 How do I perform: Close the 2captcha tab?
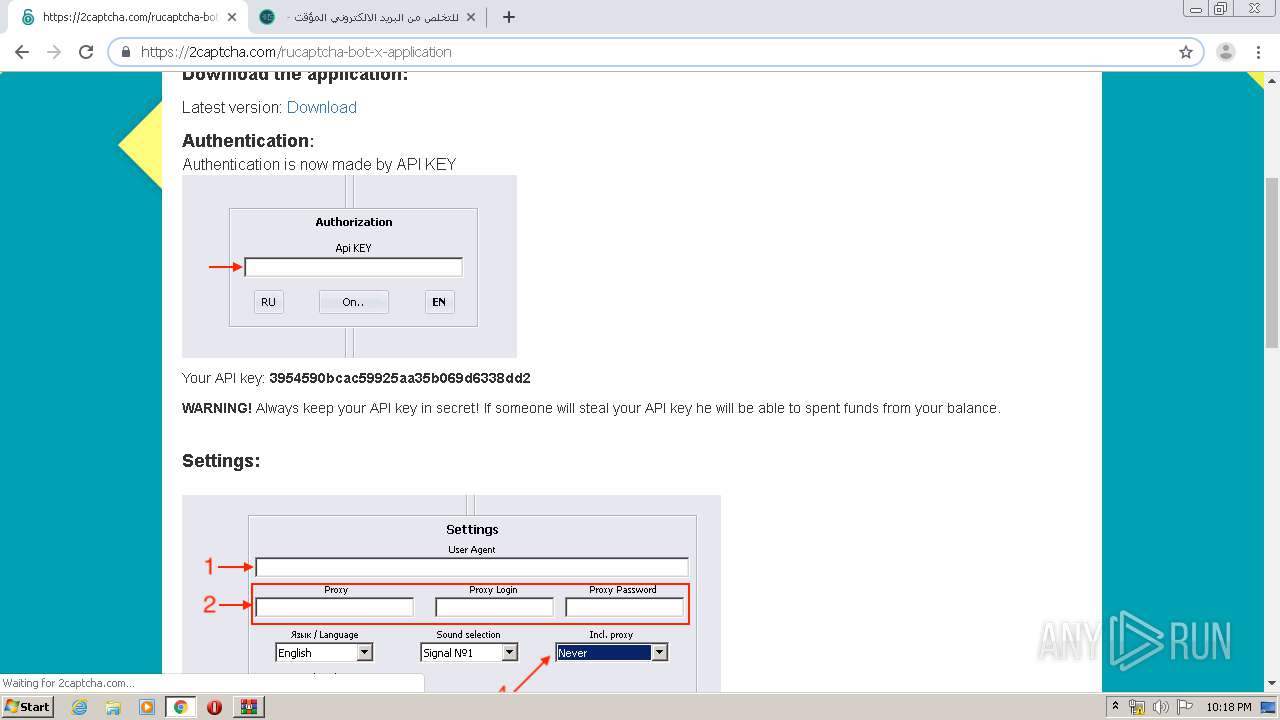pyautogui.click(x=232, y=17)
